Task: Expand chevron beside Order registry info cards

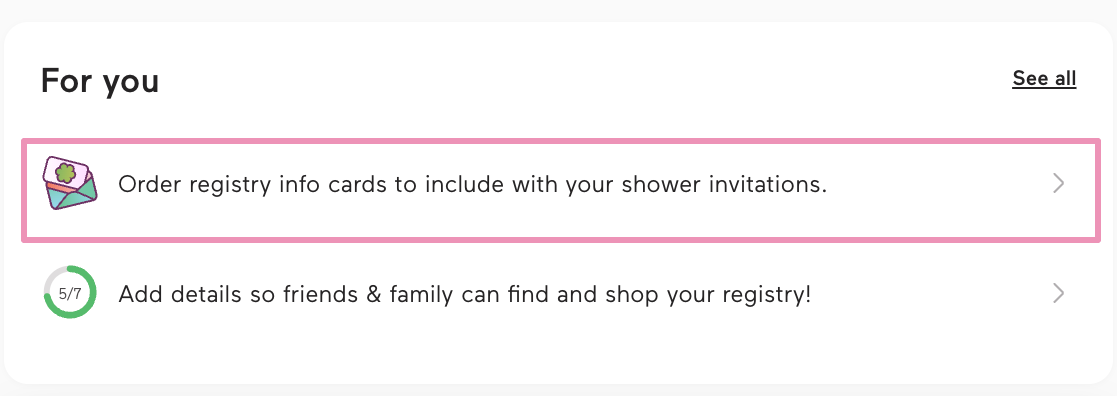Action: [x=1059, y=184]
